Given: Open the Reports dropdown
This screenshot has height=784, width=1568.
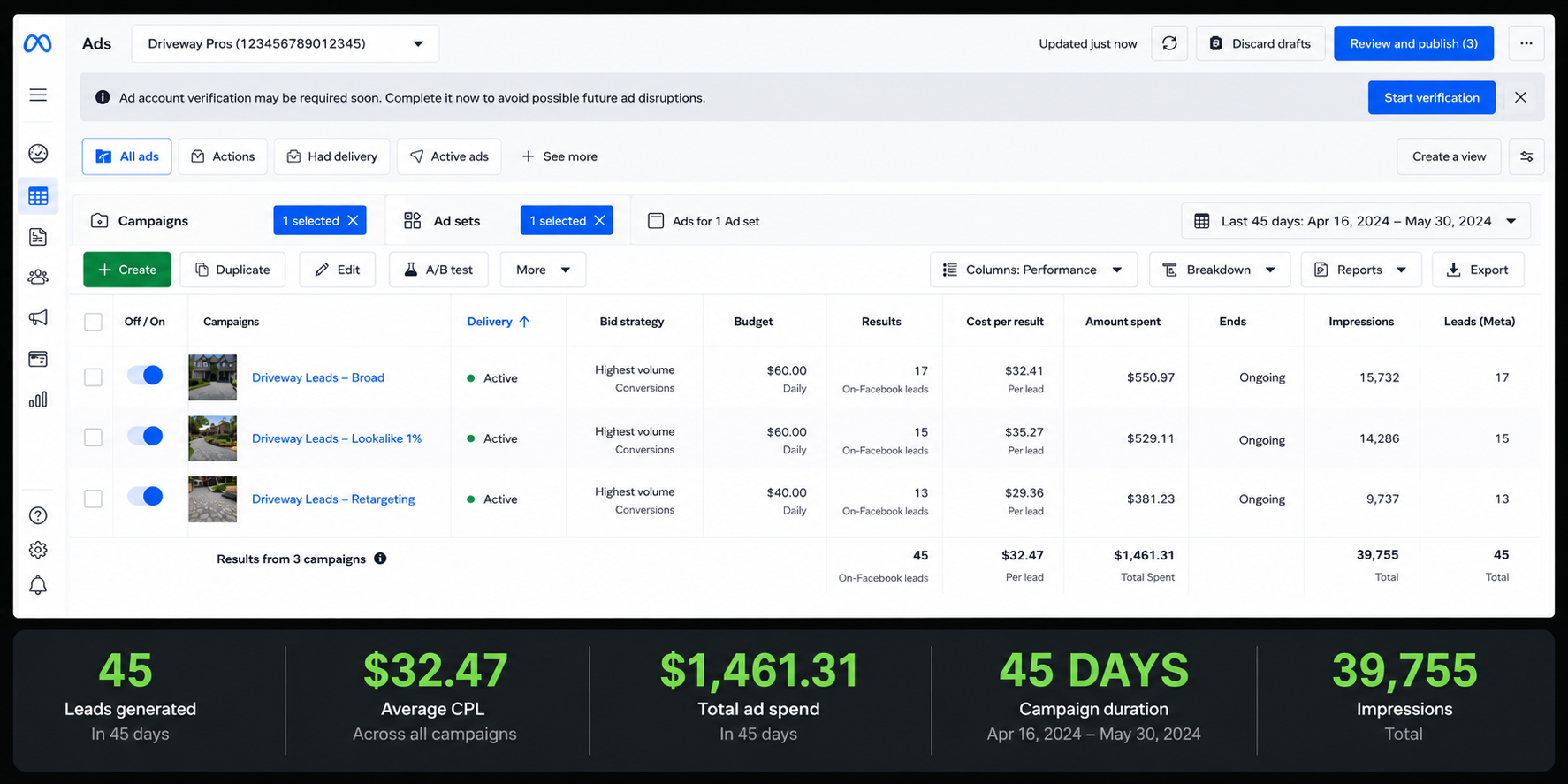Looking at the screenshot, I should [x=1361, y=270].
